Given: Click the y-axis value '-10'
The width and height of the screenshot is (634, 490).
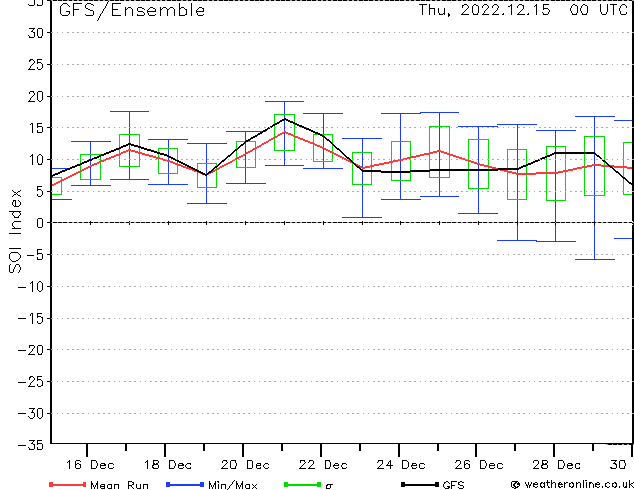Looking at the screenshot, I should [x=31, y=287].
